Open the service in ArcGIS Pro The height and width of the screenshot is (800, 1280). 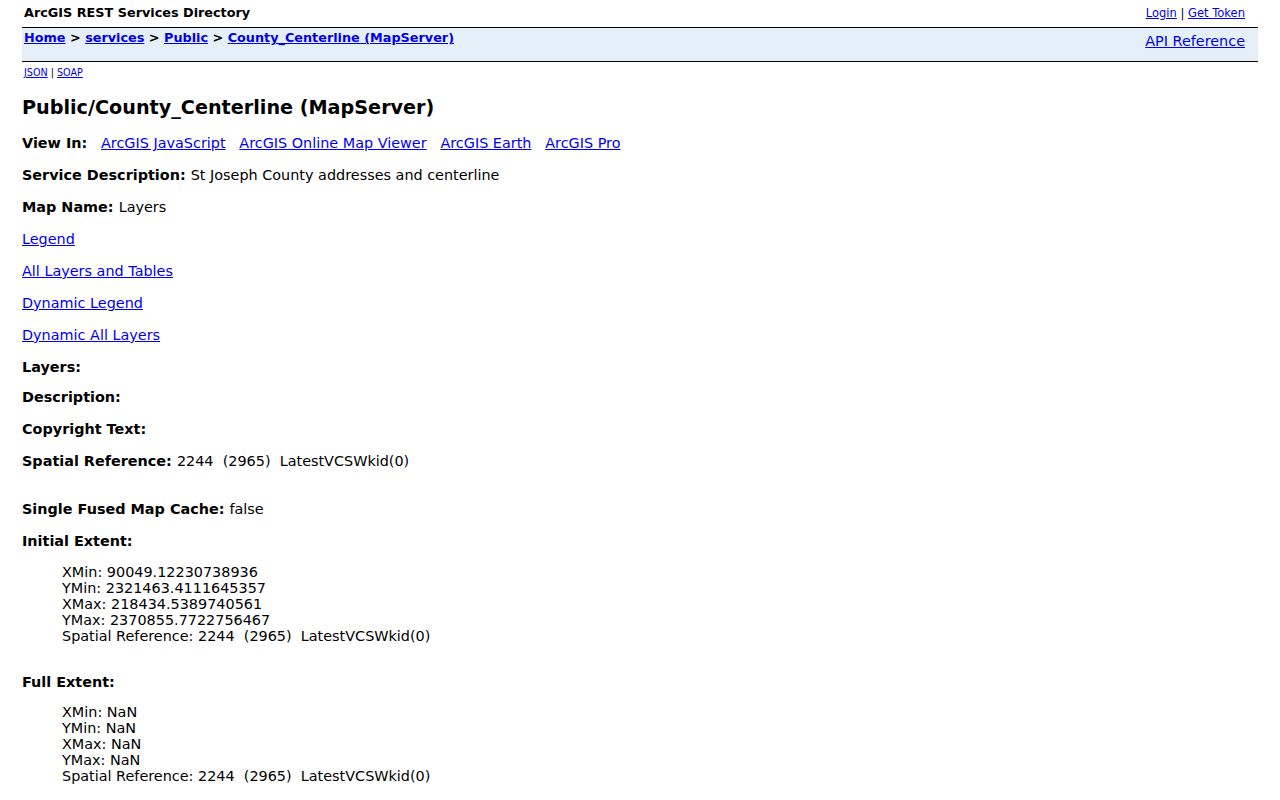click(583, 143)
